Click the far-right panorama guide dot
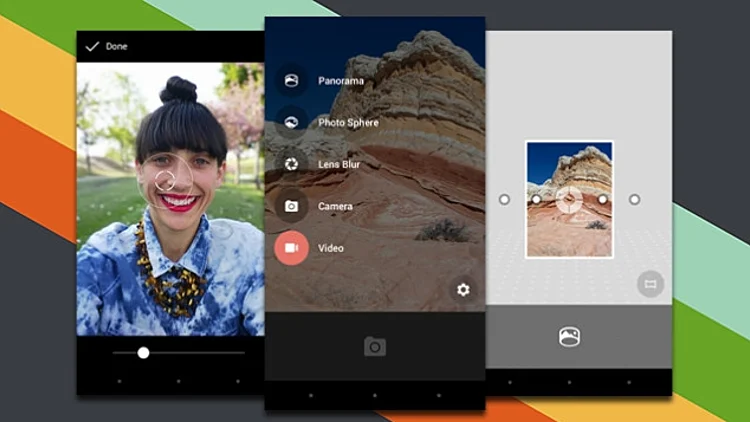The image size is (750, 422). coord(634,200)
